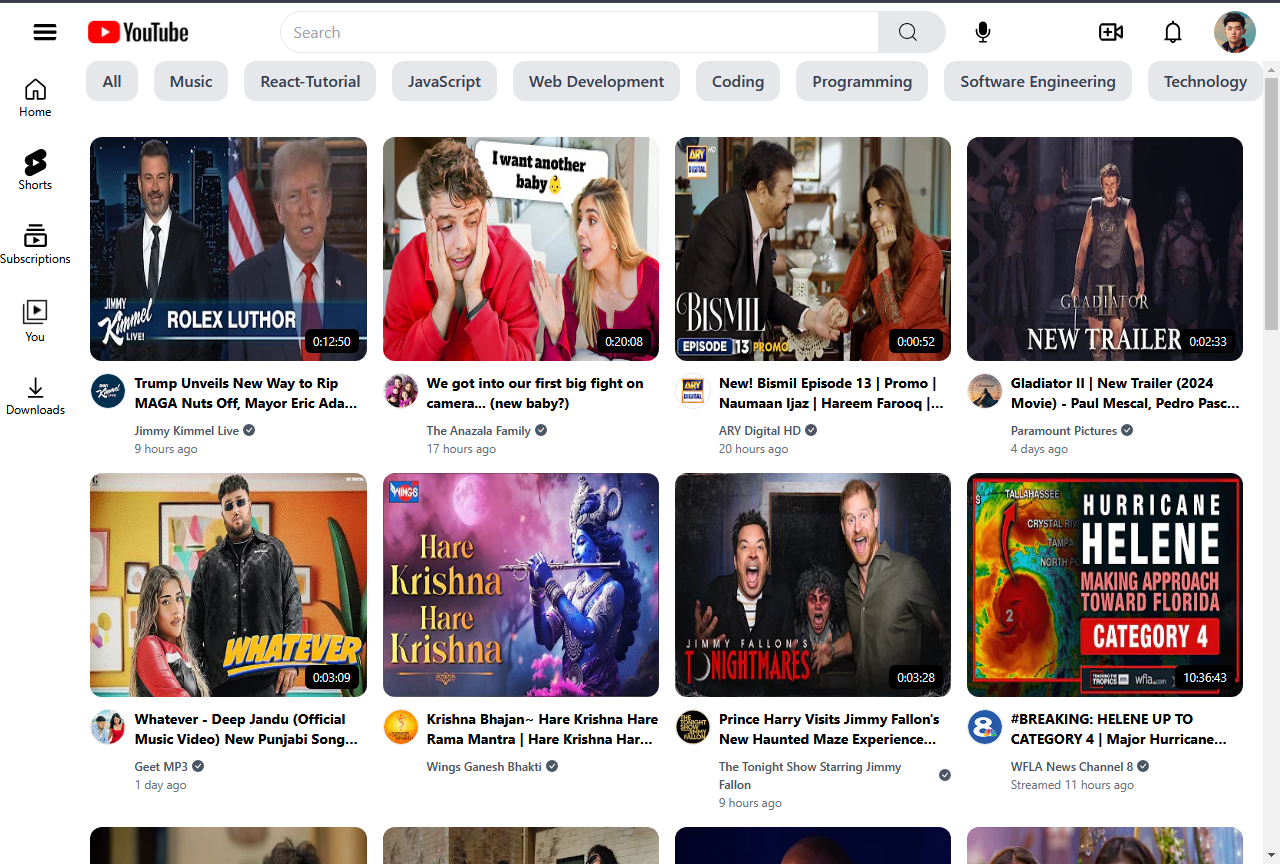
Task: Click the '1 day ago' upload date
Action: 160,785
